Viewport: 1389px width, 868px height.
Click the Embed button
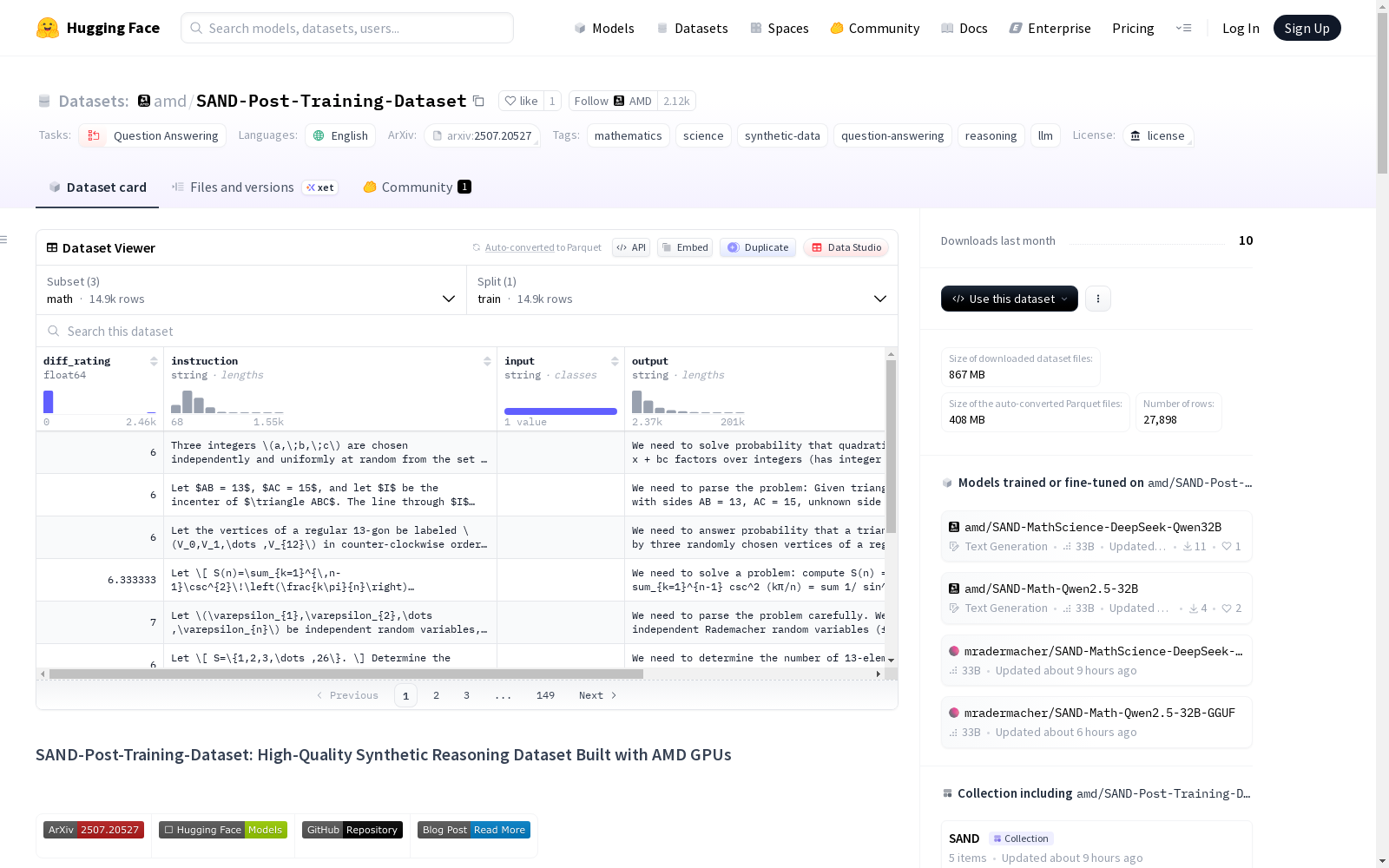click(x=685, y=247)
